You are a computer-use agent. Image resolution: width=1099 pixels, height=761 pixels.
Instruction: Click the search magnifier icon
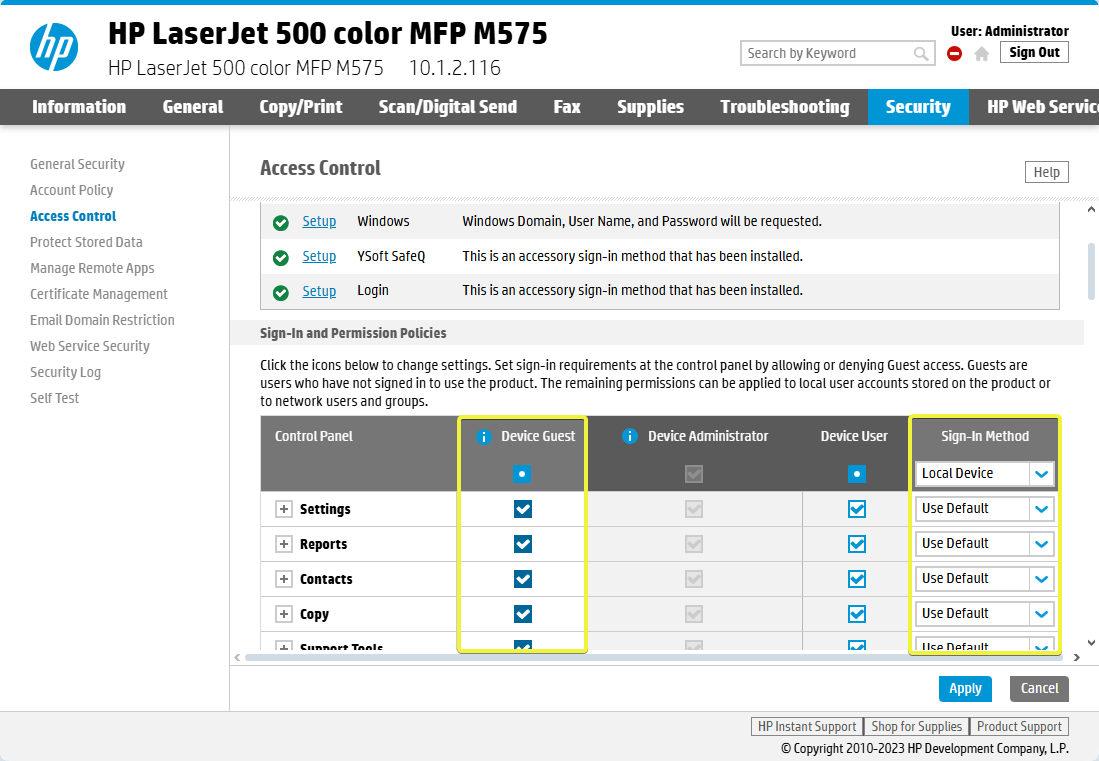point(922,54)
